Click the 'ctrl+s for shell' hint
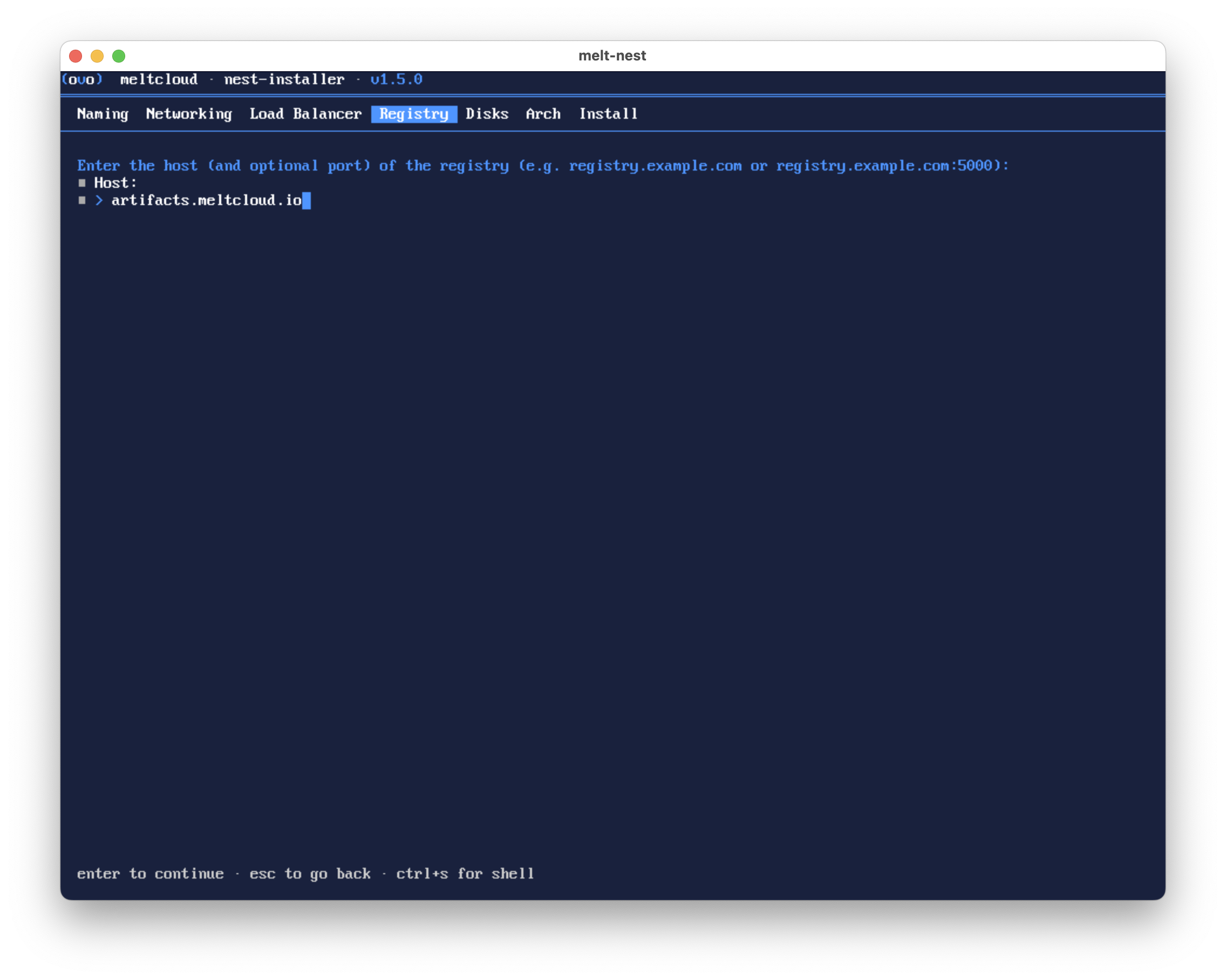Screen dimensions: 1226x980 (x=465, y=874)
